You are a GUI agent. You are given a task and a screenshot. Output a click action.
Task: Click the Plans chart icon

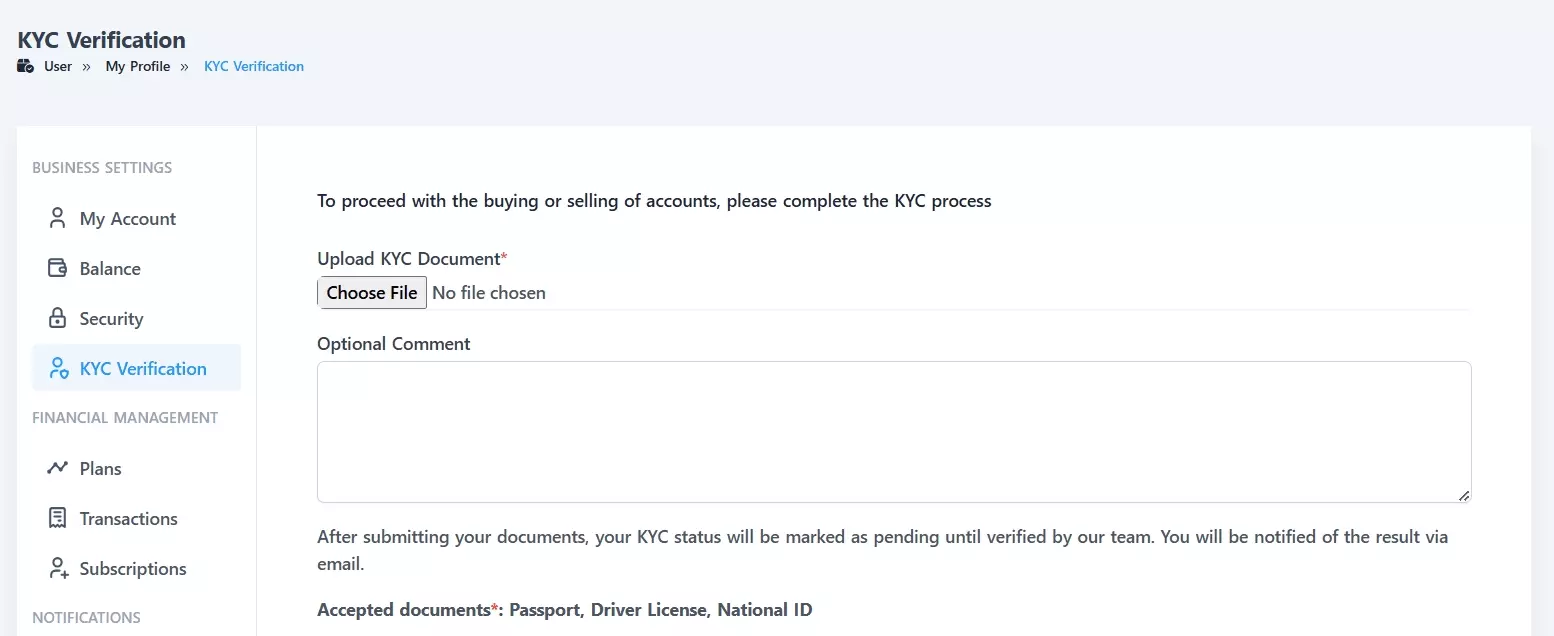point(58,468)
